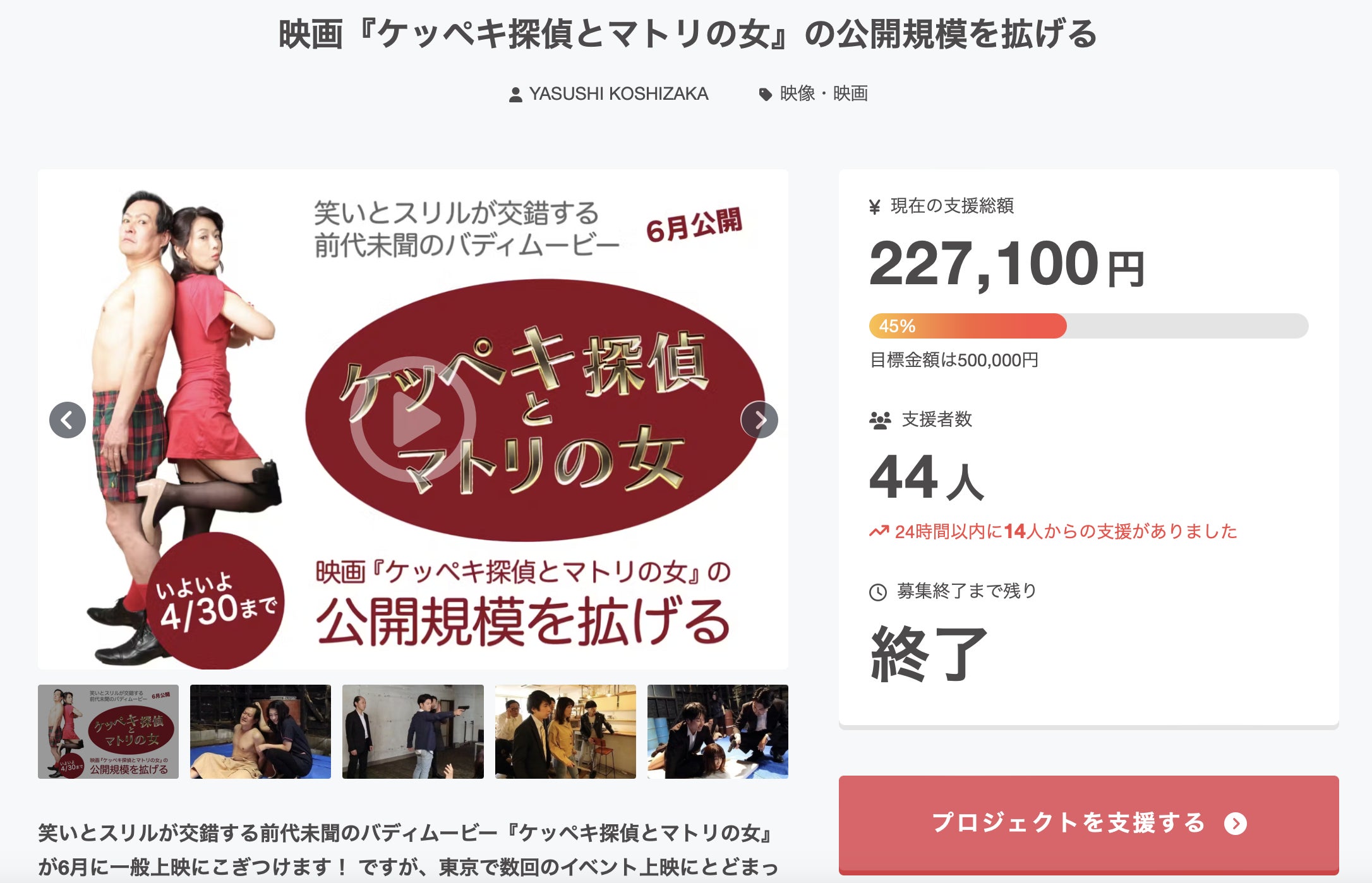Go to previous slide in the carousel
Screen dimensions: 1372x883
coord(68,420)
